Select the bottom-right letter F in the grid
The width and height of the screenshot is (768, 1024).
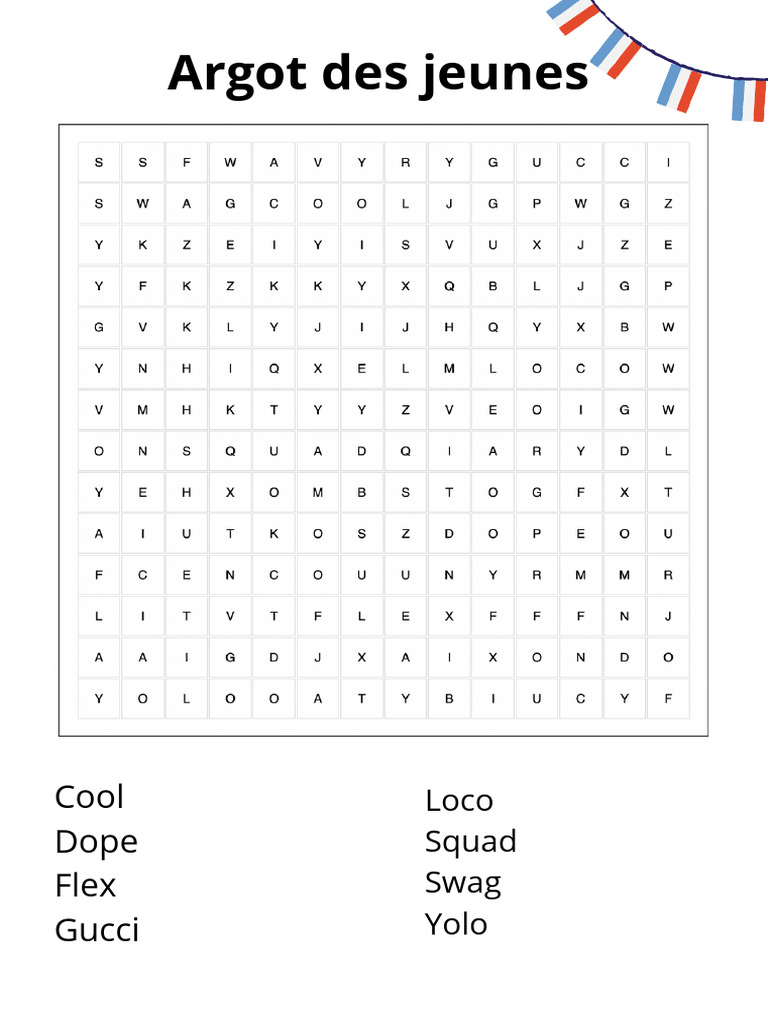668,699
